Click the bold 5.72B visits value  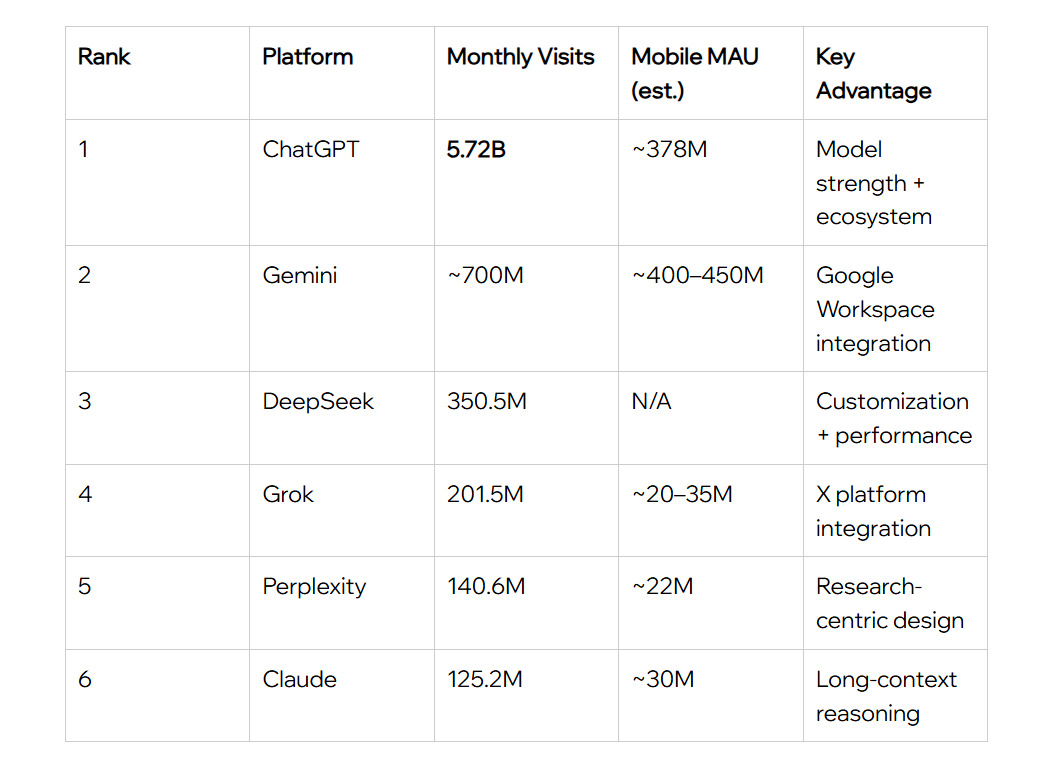point(476,149)
